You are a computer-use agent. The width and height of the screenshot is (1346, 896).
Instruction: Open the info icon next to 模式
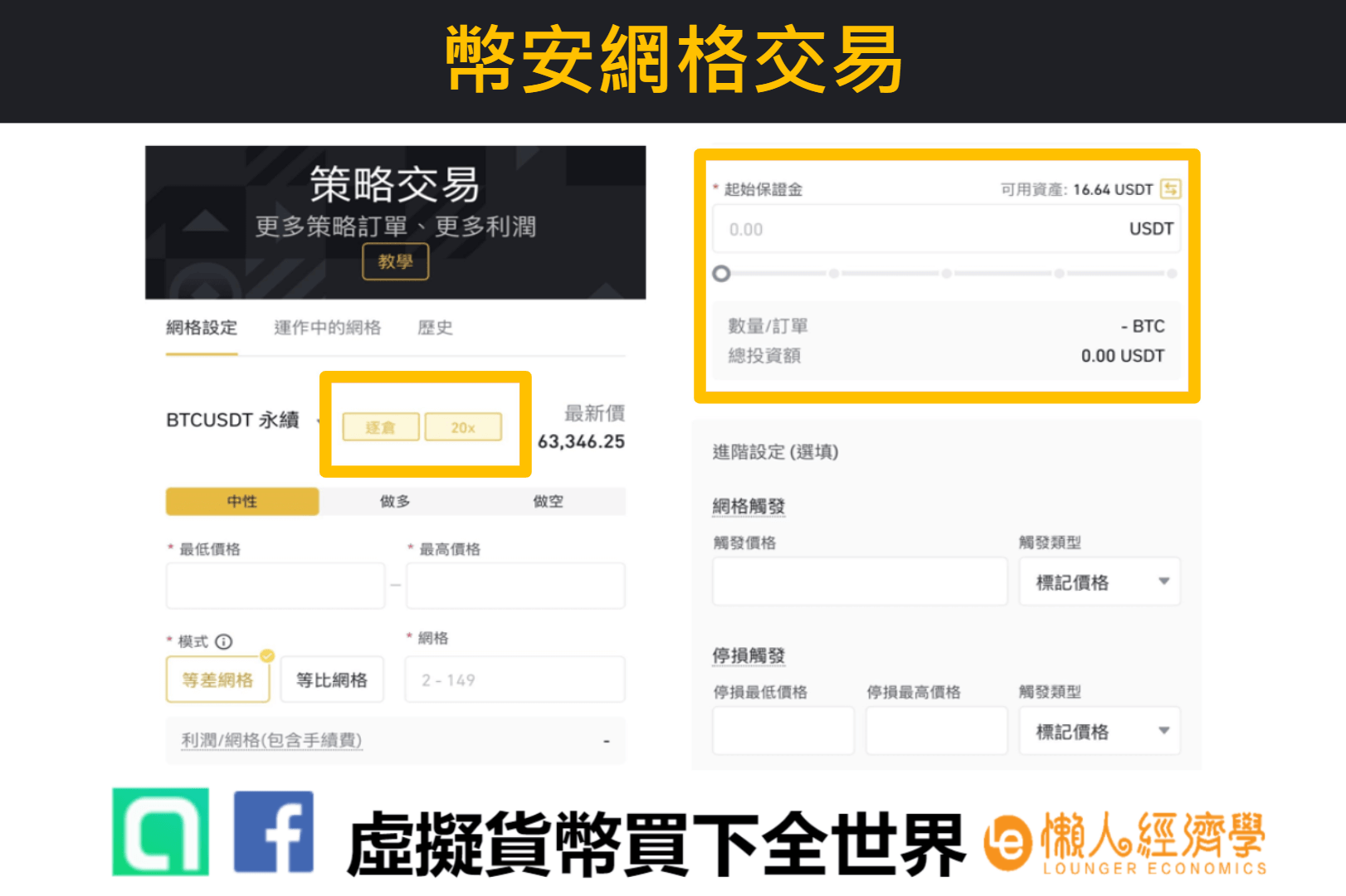[x=224, y=641]
